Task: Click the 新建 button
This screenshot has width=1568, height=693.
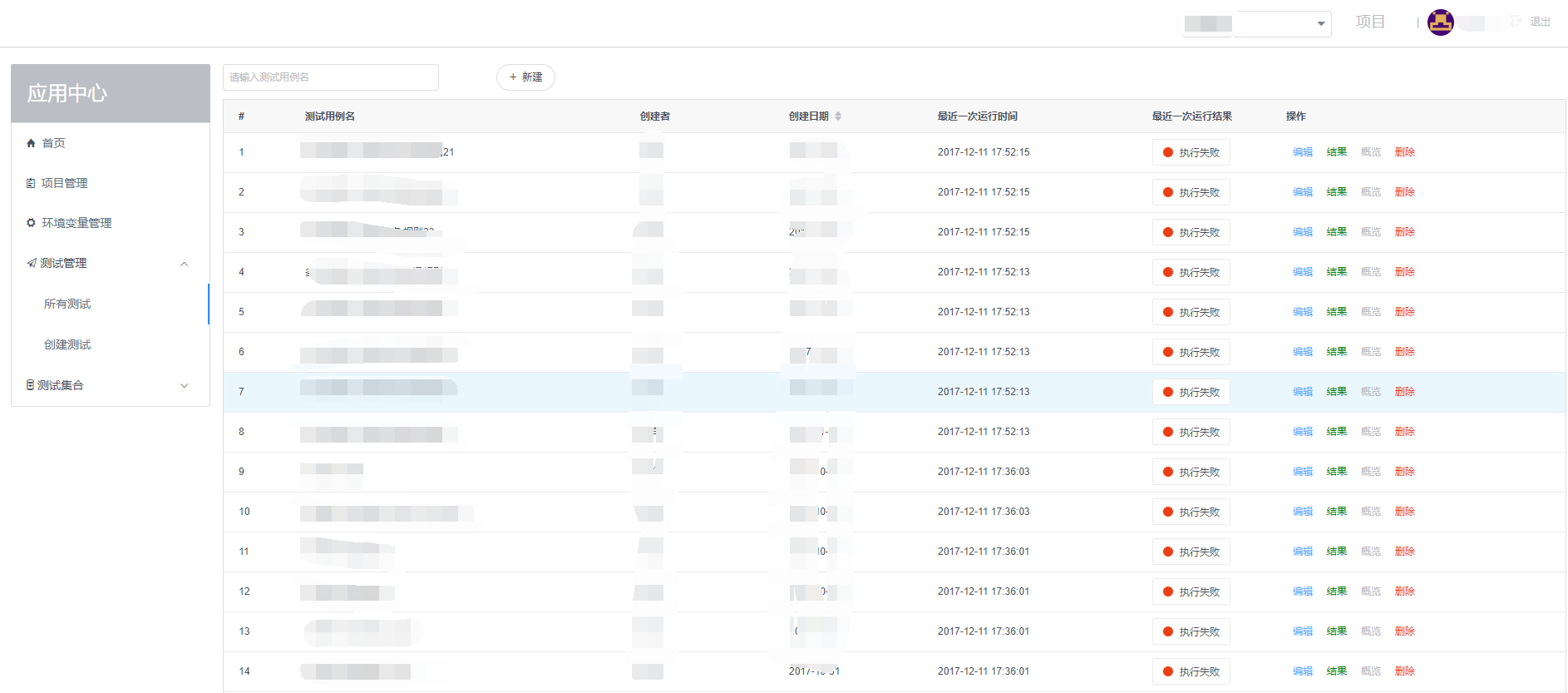Action: (525, 77)
